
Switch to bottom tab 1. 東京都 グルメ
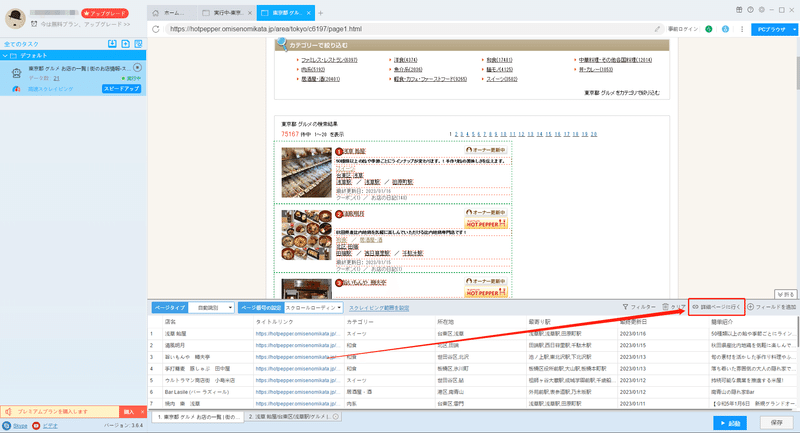(197, 417)
